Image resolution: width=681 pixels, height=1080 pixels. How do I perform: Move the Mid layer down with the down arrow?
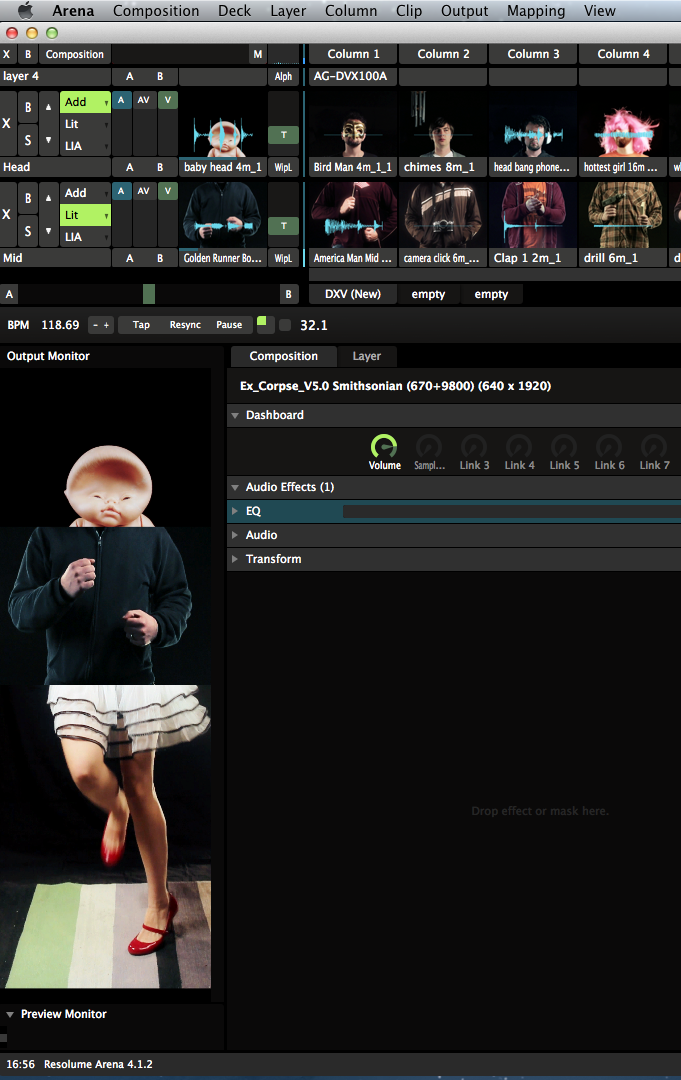pos(49,231)
